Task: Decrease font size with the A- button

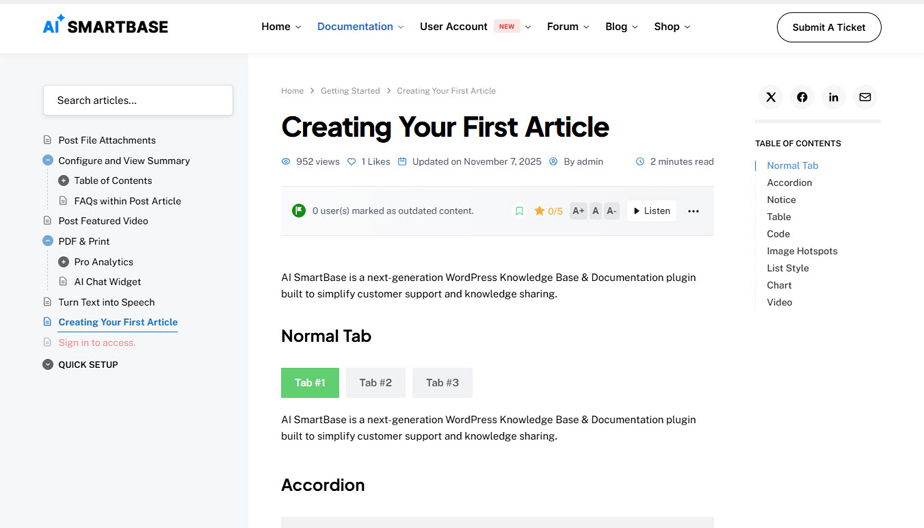Action: pyautogui.click(x=611, y=211)
